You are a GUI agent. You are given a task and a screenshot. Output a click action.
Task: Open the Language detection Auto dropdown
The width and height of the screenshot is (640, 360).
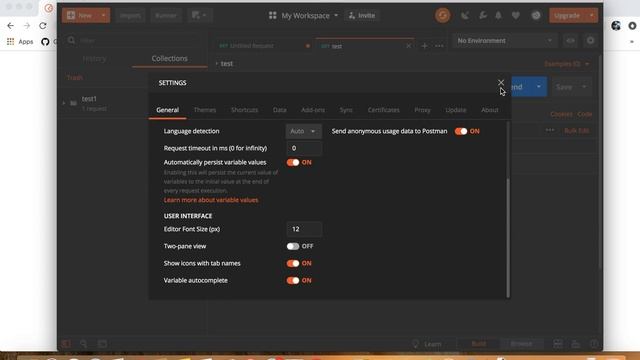click(304, 131)
